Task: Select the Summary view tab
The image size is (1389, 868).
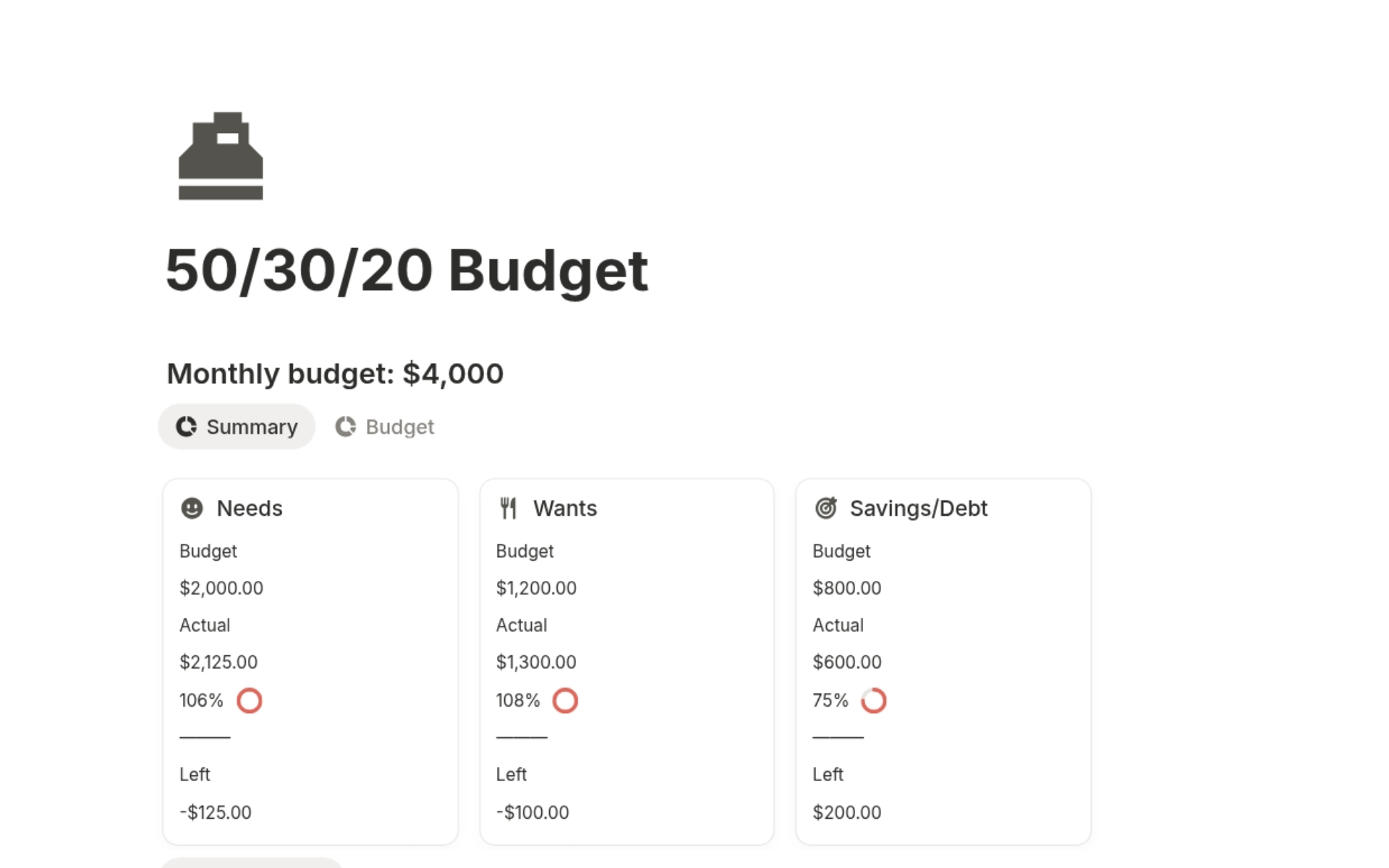Action: pyautogui.click(x=237, y=427)
